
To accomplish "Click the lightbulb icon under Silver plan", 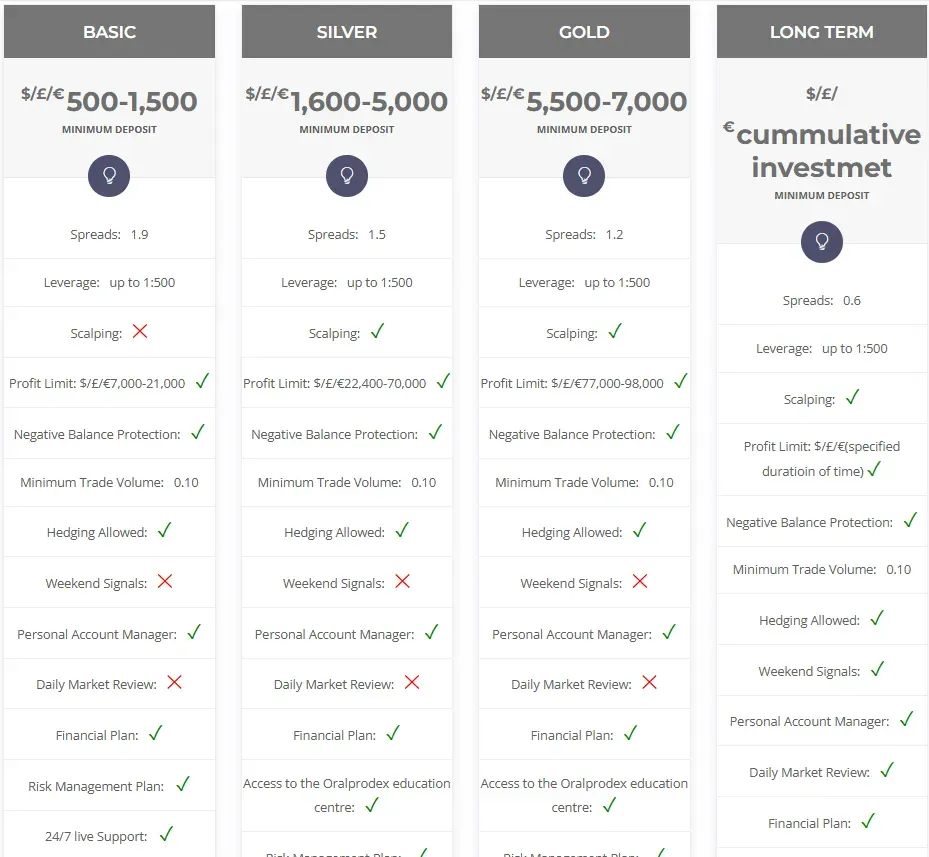I will [347, 175].
